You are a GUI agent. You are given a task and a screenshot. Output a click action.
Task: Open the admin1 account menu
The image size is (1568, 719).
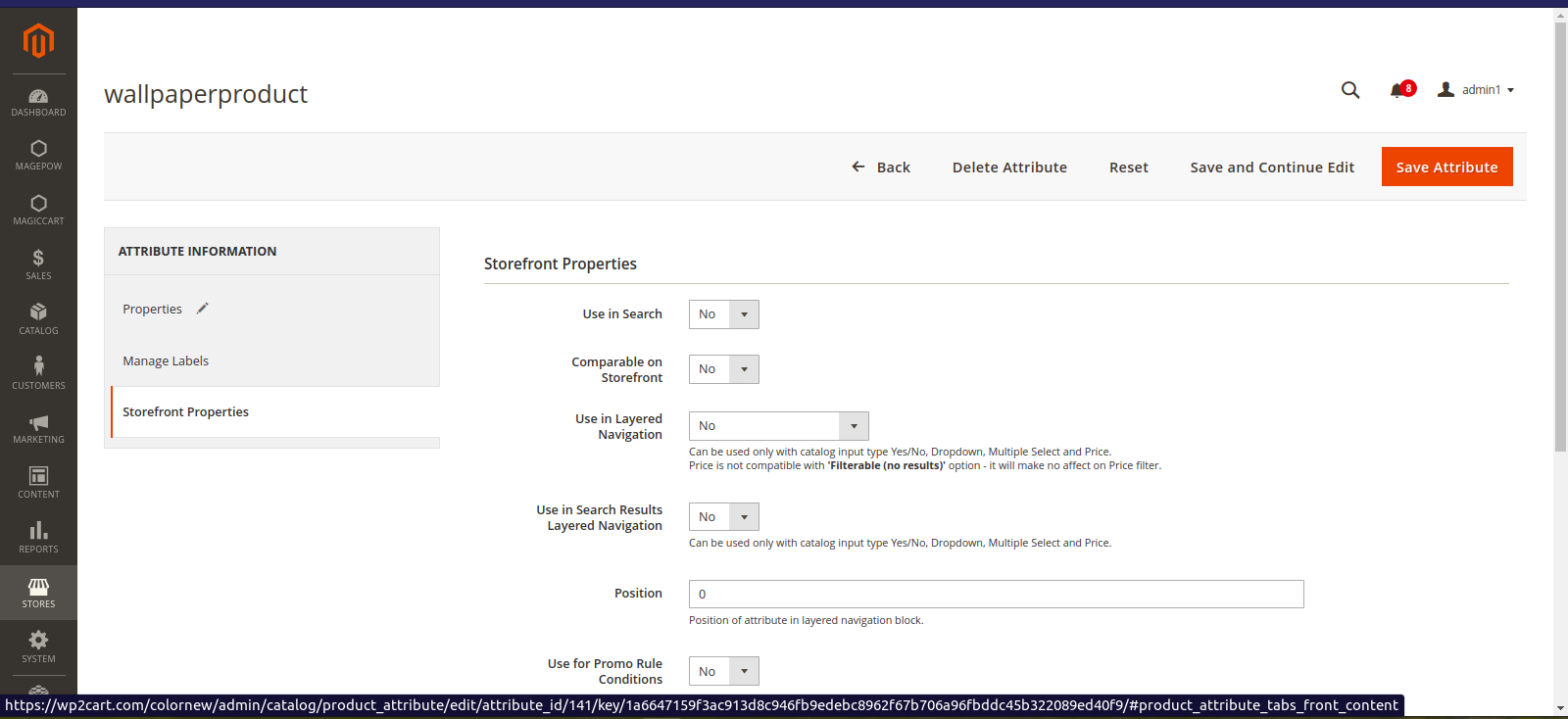1477,90
